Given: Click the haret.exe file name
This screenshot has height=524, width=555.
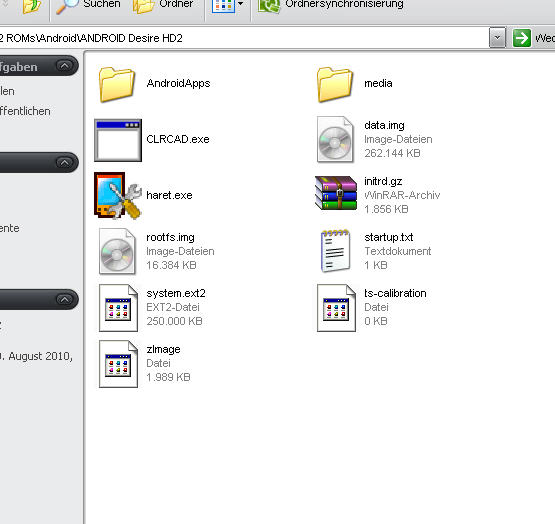Looking at the screenshot, I should click(x=169, y=195).
